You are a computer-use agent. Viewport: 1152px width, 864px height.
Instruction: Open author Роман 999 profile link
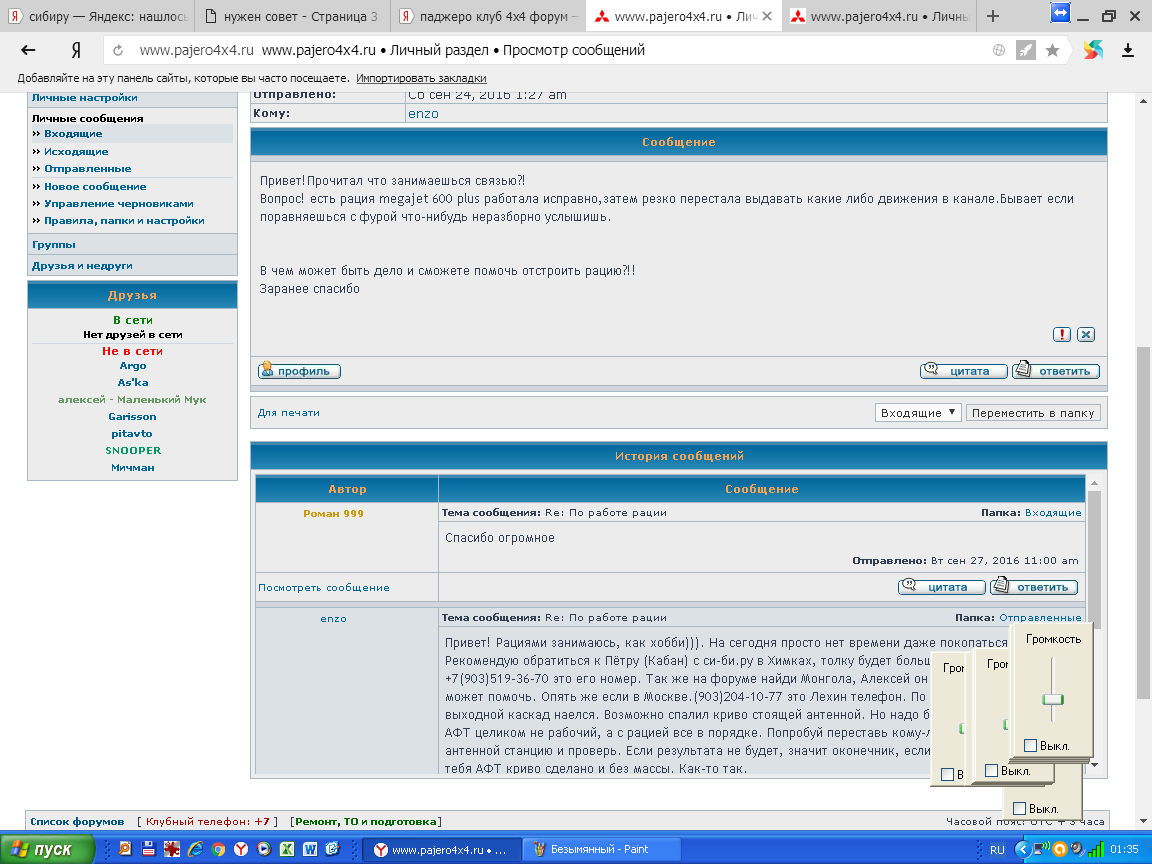[x=334, y=514]
